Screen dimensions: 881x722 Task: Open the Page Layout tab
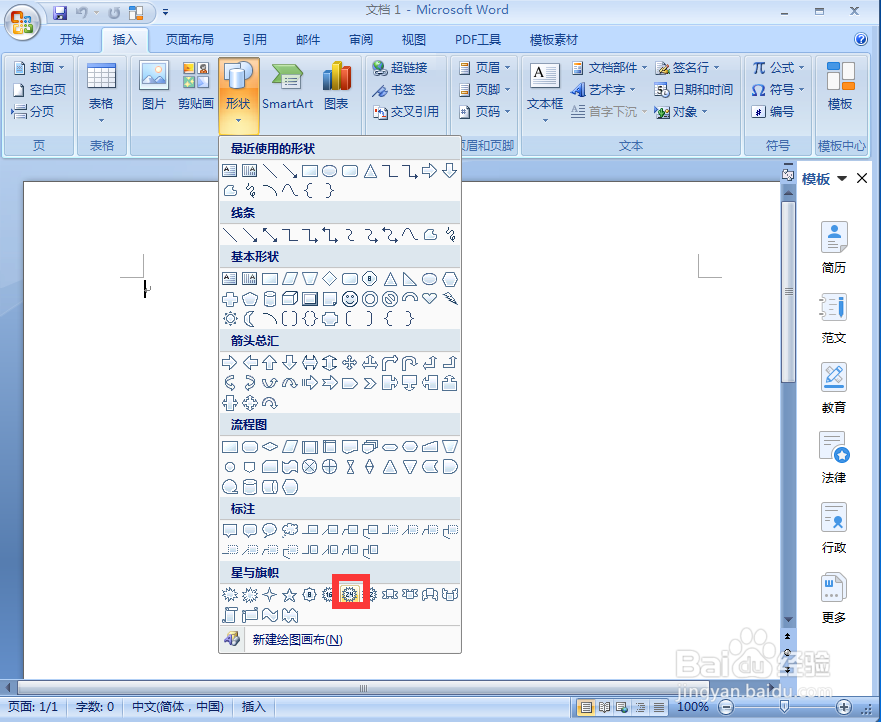click(x=189, y=39)
